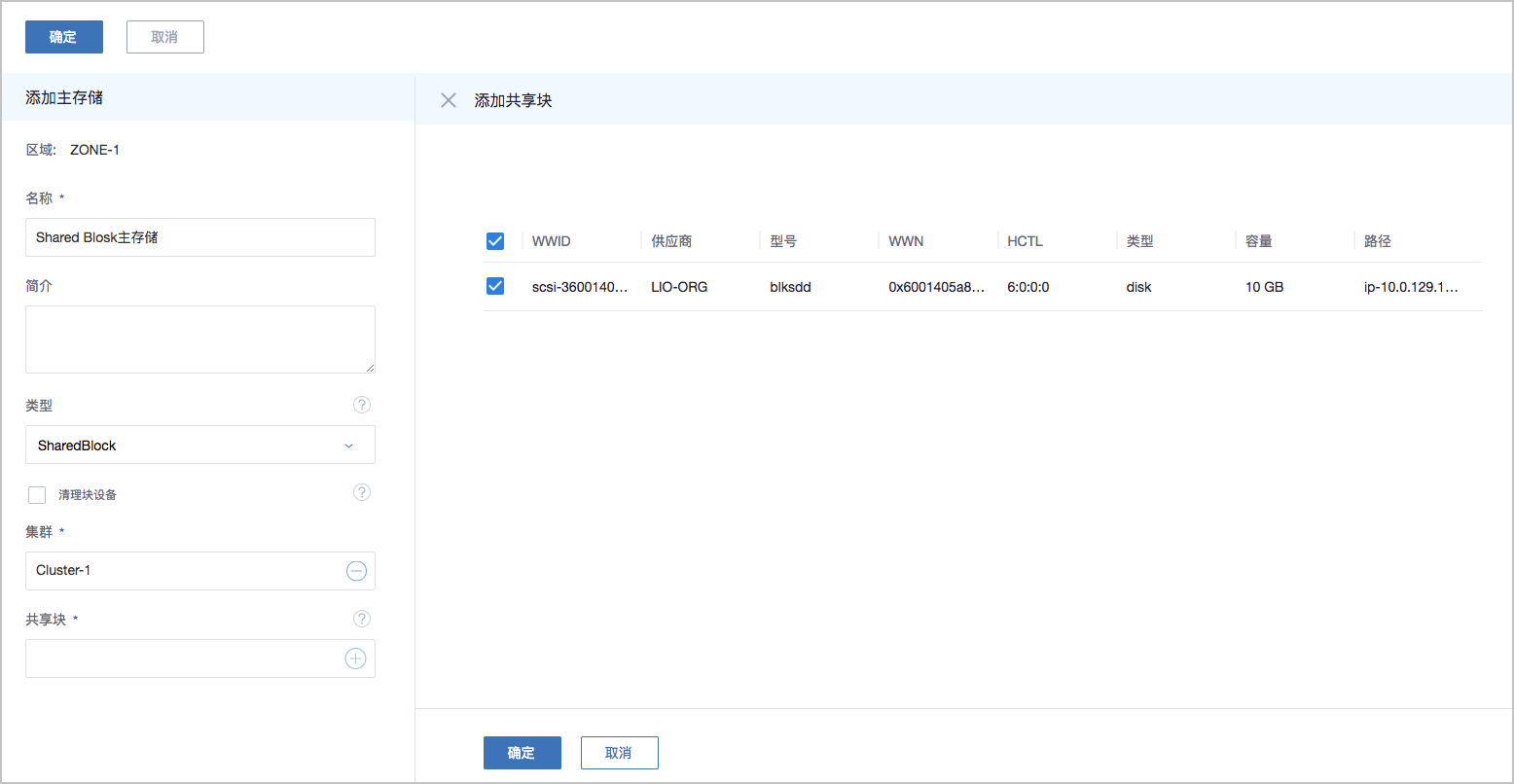The image size is (1514, 784).
Task: Click the empty 共享块 field
Action: pyautogui.click(x=200, y=659)
